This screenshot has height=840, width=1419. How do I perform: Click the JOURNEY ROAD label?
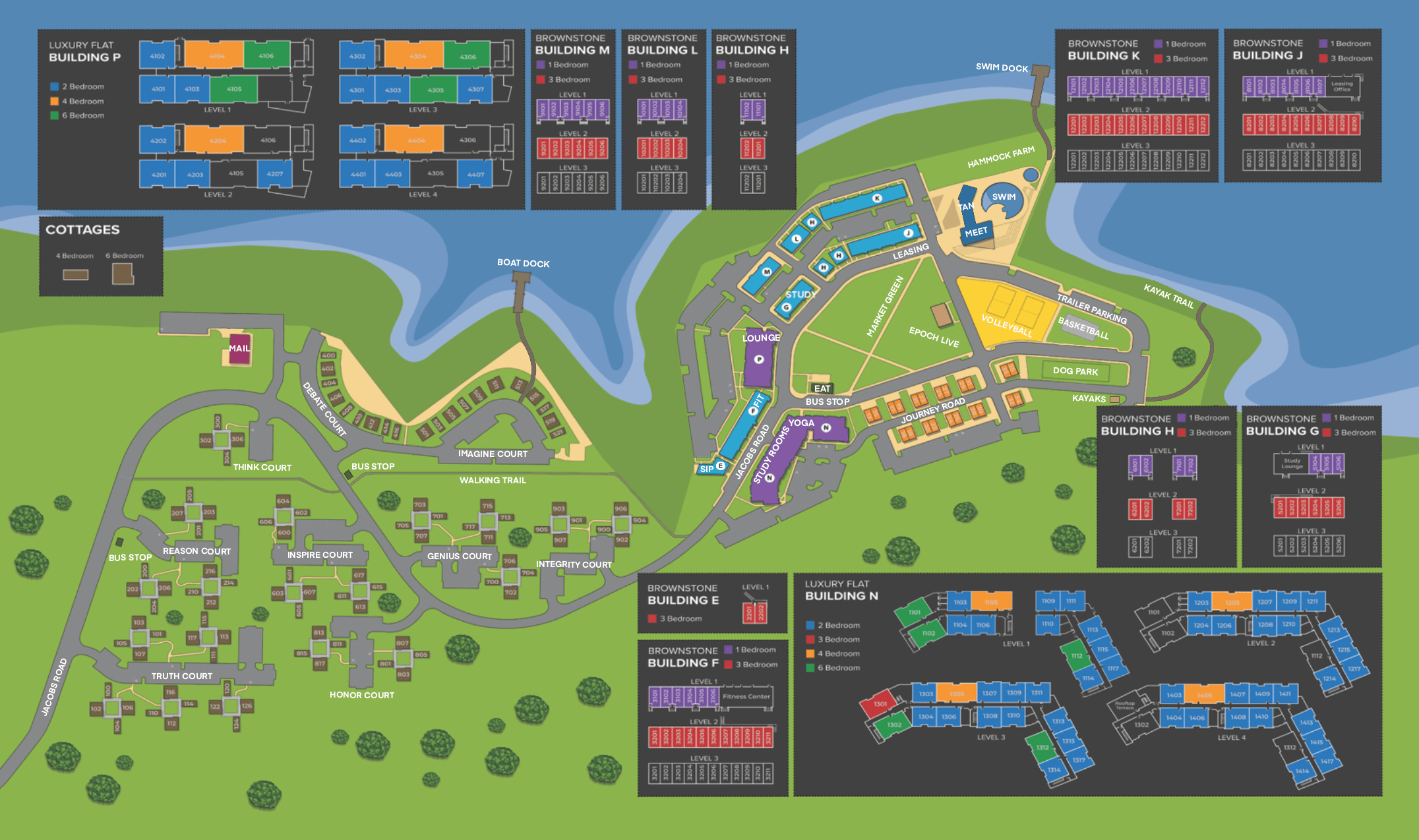932,410
